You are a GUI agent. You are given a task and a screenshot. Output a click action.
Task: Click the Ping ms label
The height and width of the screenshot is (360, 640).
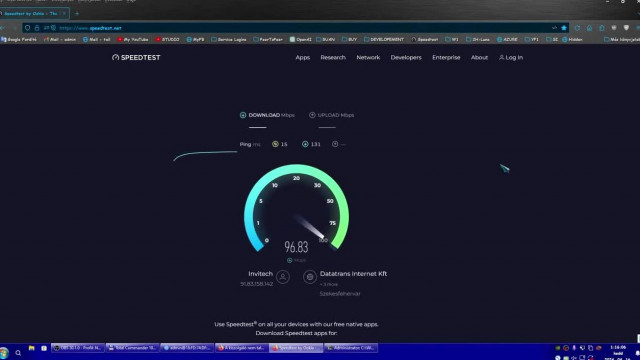pyautogui.click(x=250, y=144)
